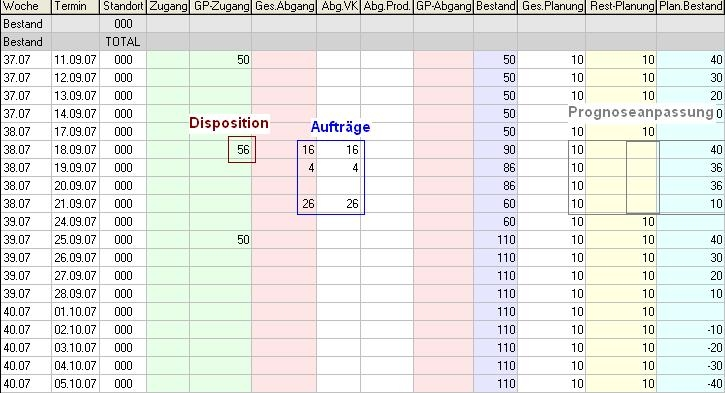The width and height of the screenshot is (725, 393).
Task: Click the date cell 25.09.07
Action: click(x=75, y=240)
